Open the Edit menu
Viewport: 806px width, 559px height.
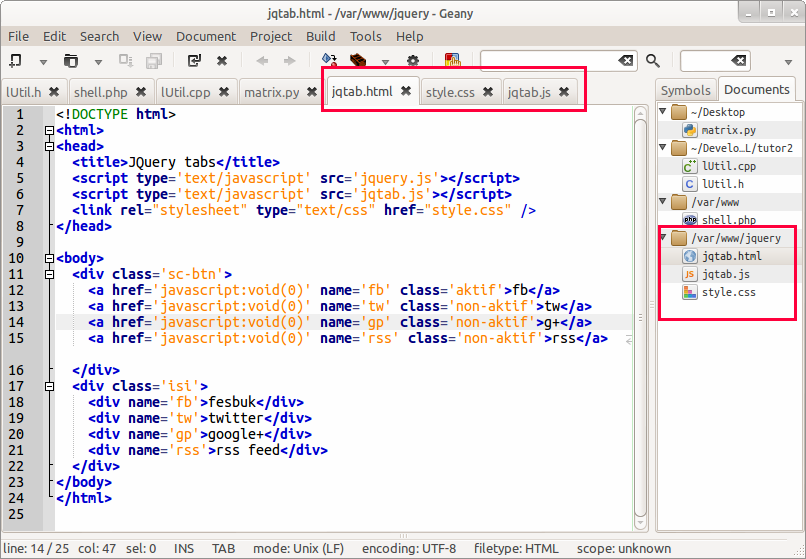[x=54, y=37]
